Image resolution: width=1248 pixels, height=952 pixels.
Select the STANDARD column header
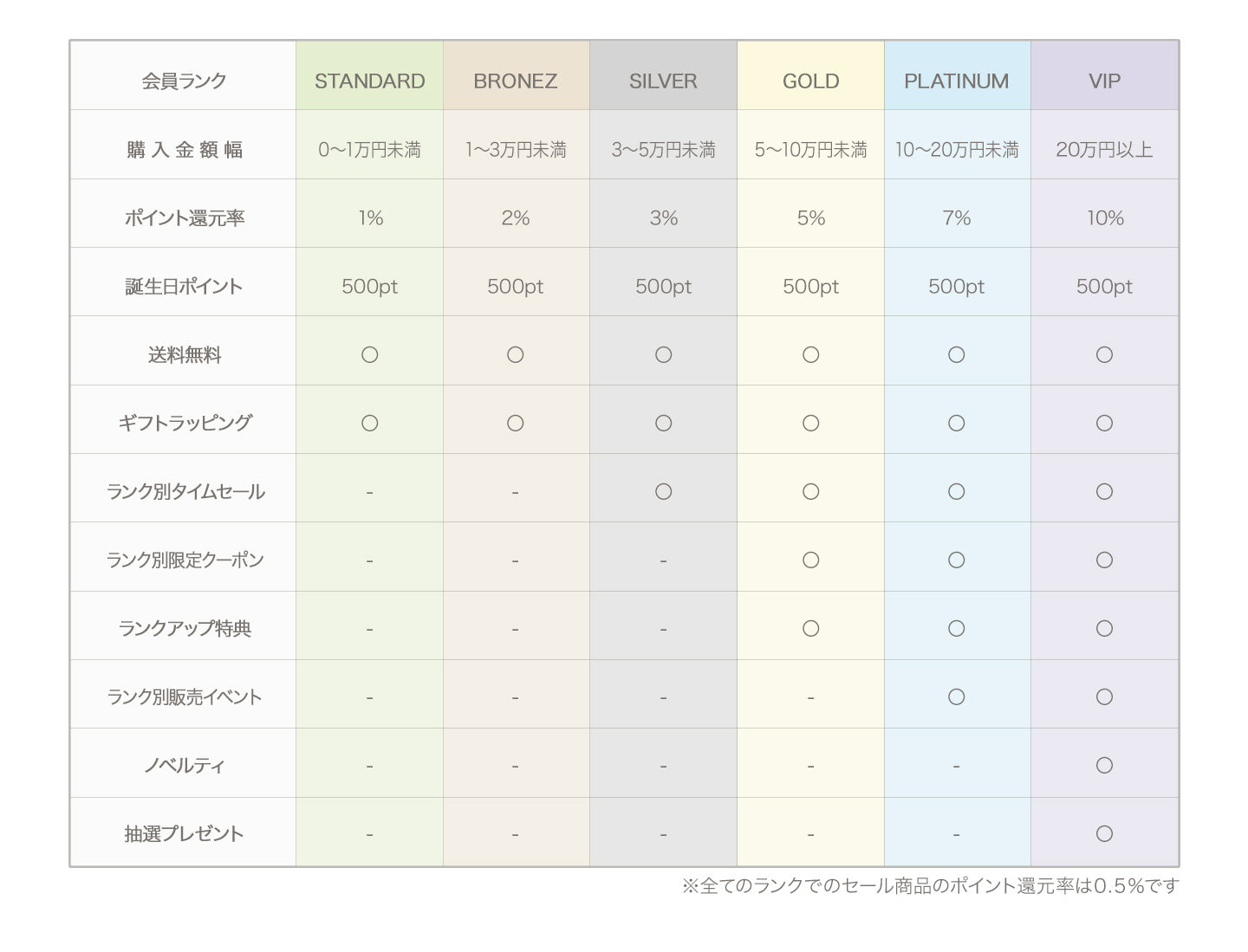point(369,81)
